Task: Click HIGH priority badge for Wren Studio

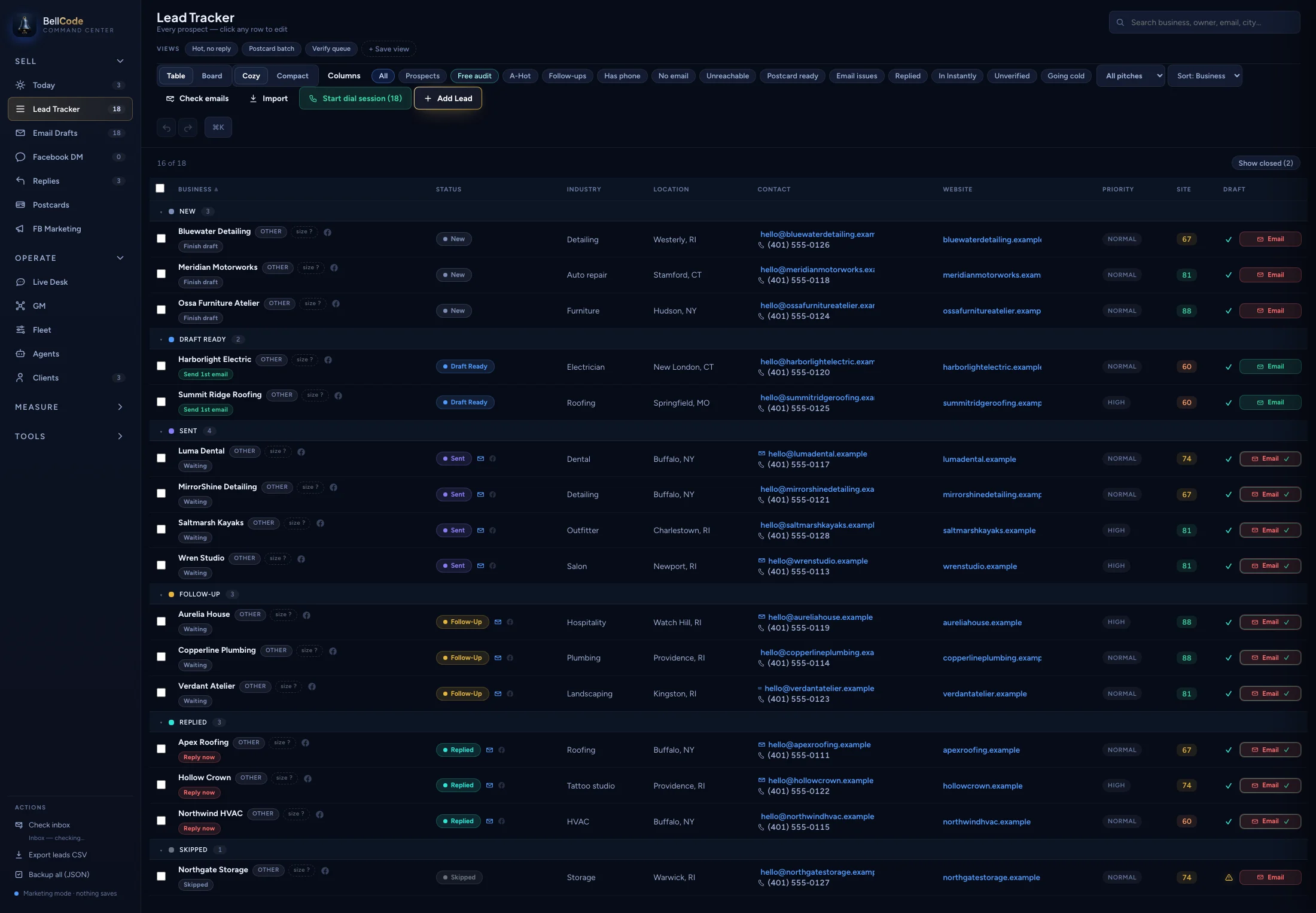Action: click(1116, 566)
